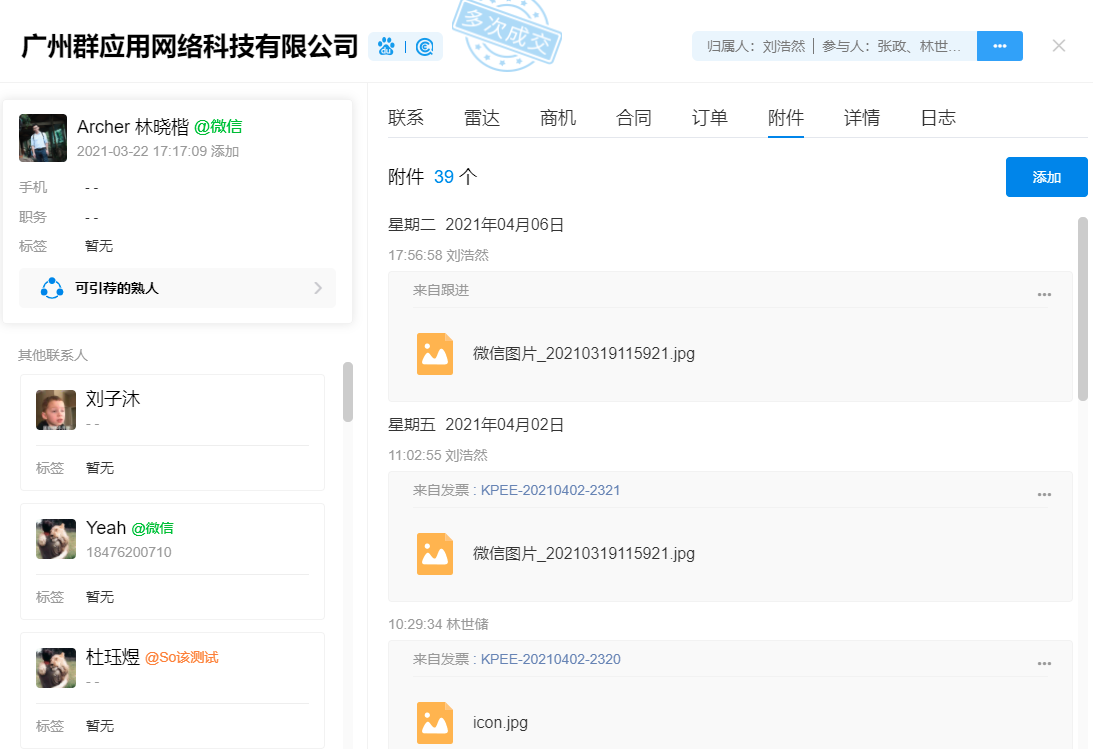1093x749 pixels.
Task: Open the 合同 tab
Action: tap(634, 118)
